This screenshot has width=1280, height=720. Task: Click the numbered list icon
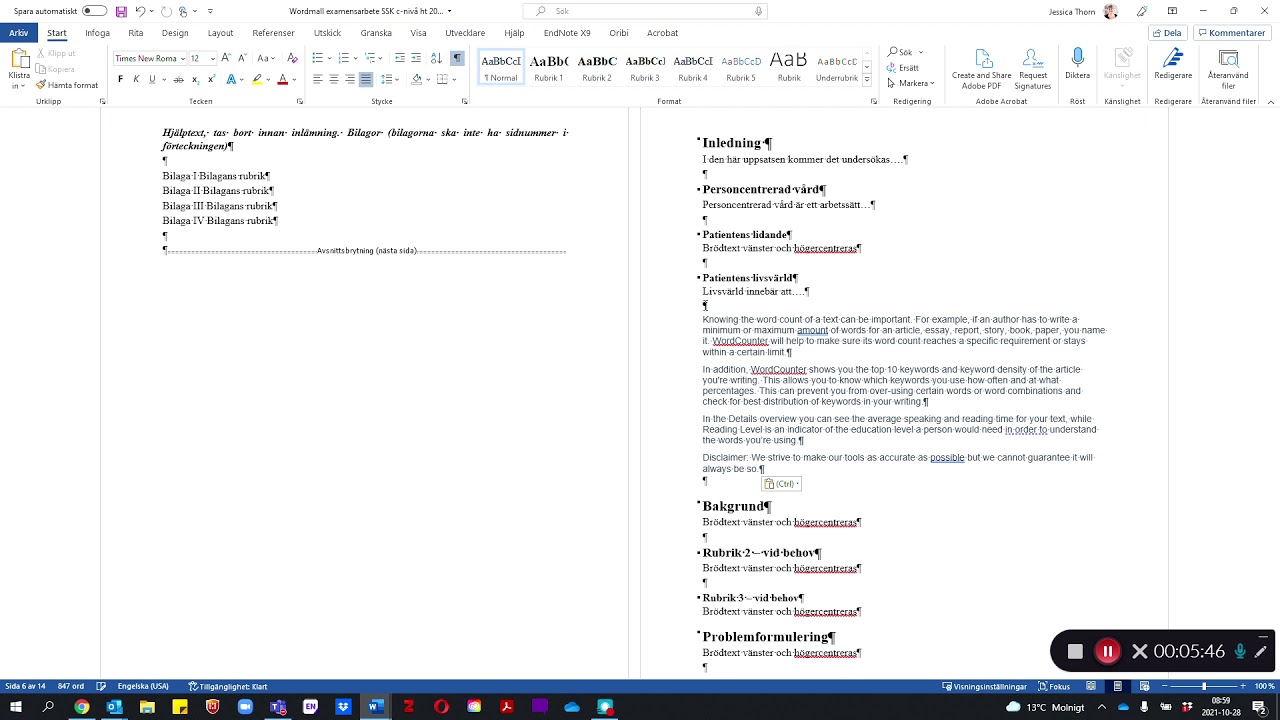[x=344, y=58]
